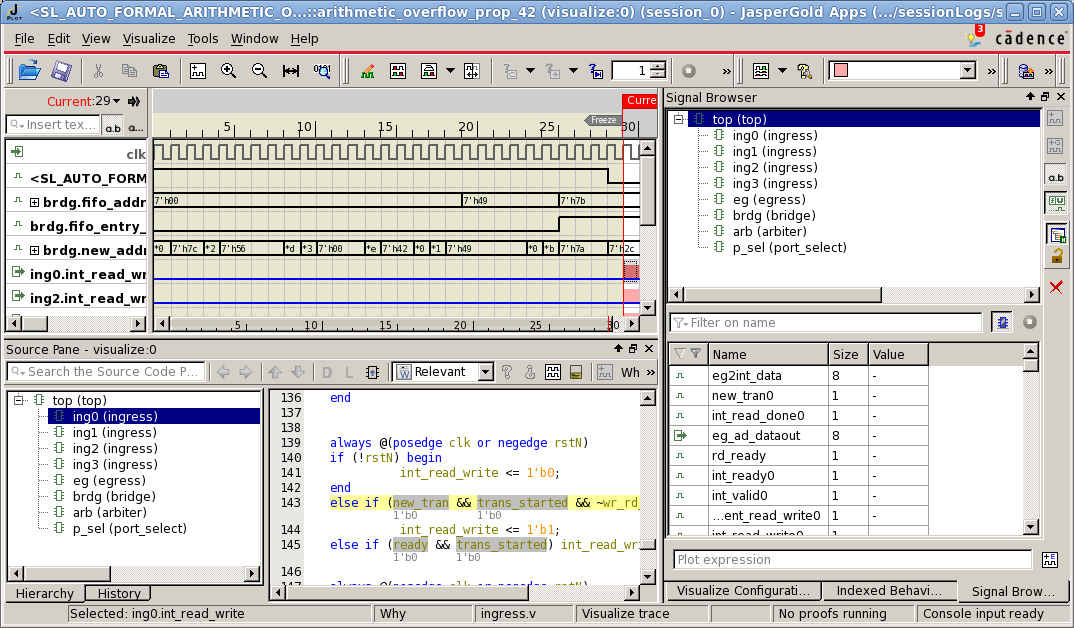Click the save floppy disk icon
The height and width of the screenshot is (628, 1074).
(62, 71)
